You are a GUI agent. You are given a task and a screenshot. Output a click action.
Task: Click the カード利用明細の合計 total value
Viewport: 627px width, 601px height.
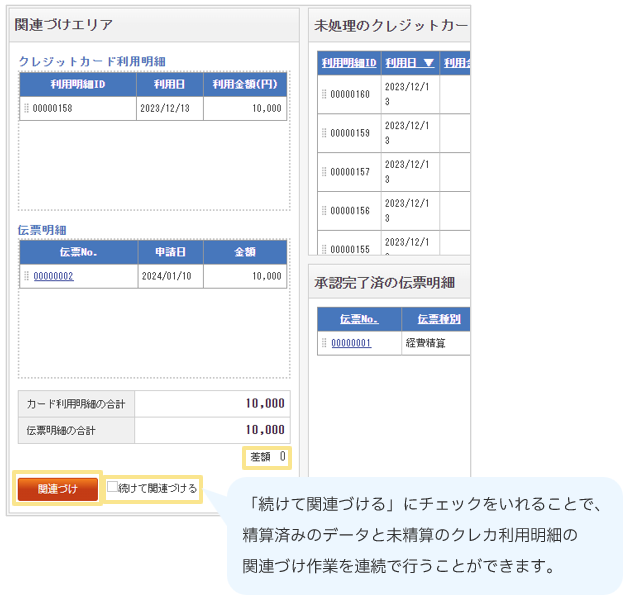point(212,404)
